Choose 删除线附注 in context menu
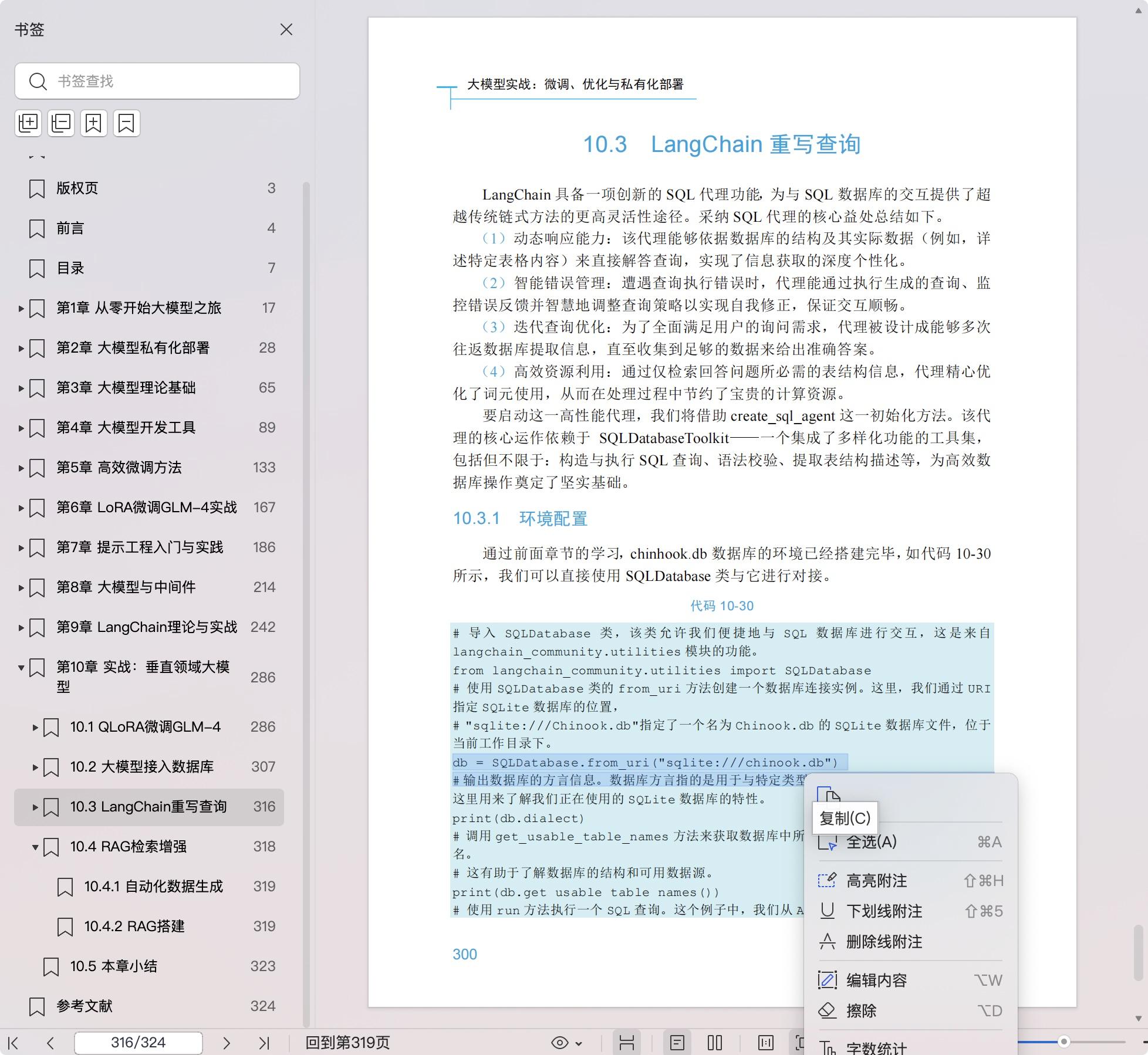Viewport: 1148px width, 1055px height. [x=910, y=942]
